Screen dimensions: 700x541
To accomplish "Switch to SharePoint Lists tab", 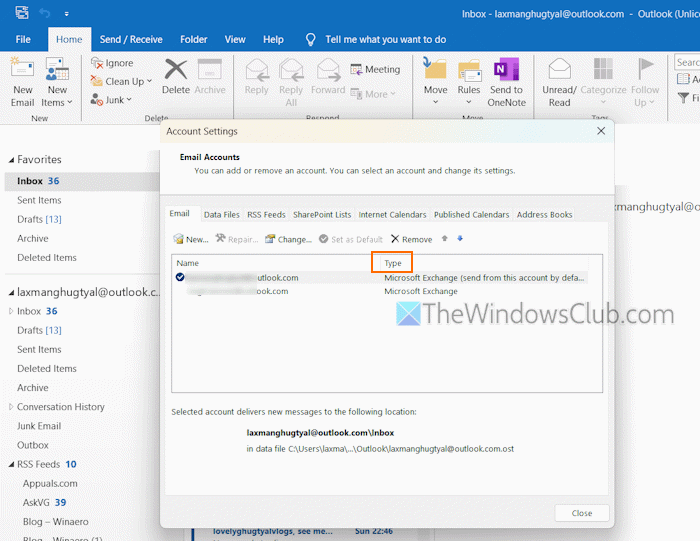I will [322, 215].
